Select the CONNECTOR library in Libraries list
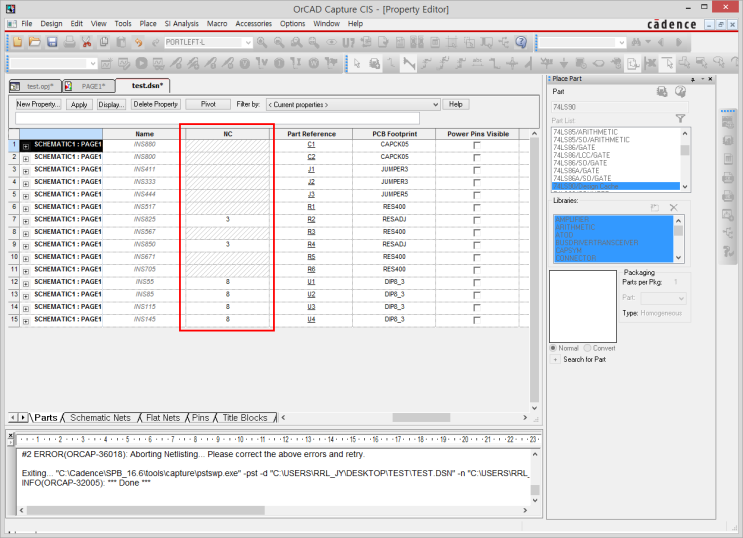Viewport: 743px width, 538px height. click(x=614, y=258)
